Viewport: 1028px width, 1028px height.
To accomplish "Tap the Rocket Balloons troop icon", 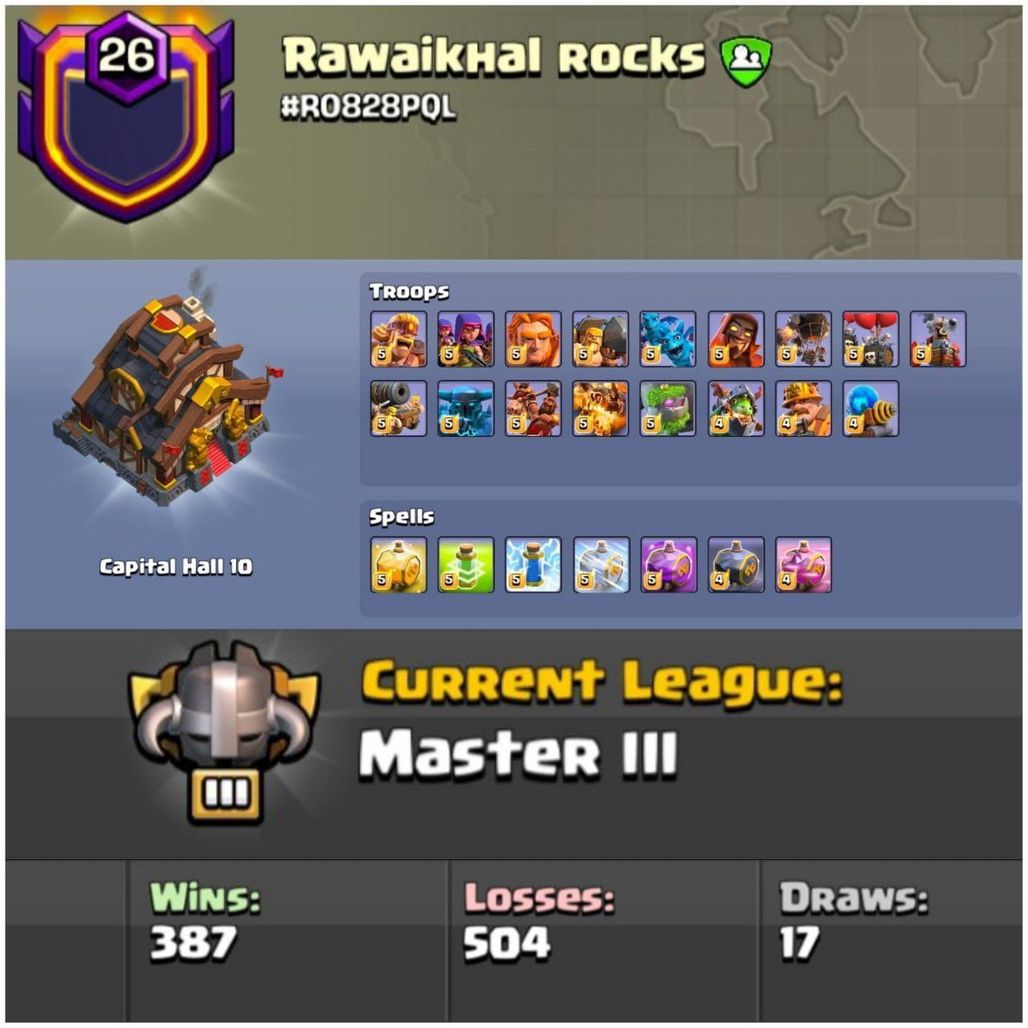I will [x=804, y=339].
